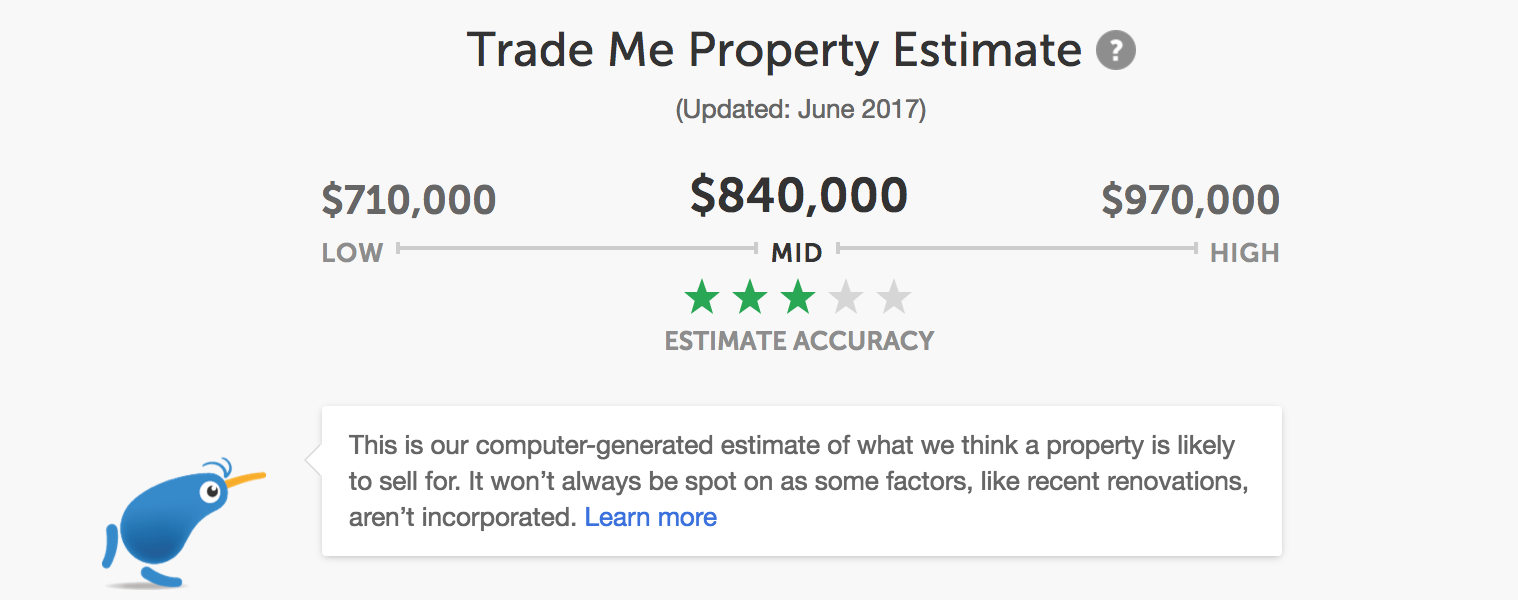Click the range line between MID and HIGH

tap(1017, 248)
